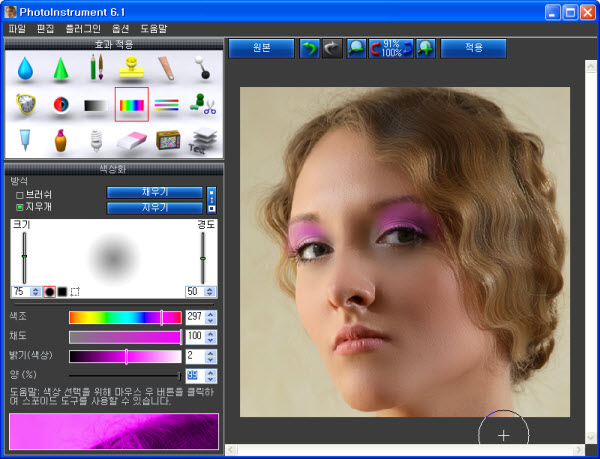Click the magenta color preview swatch
The image size is (600, 459).
[x=114, y=431]
